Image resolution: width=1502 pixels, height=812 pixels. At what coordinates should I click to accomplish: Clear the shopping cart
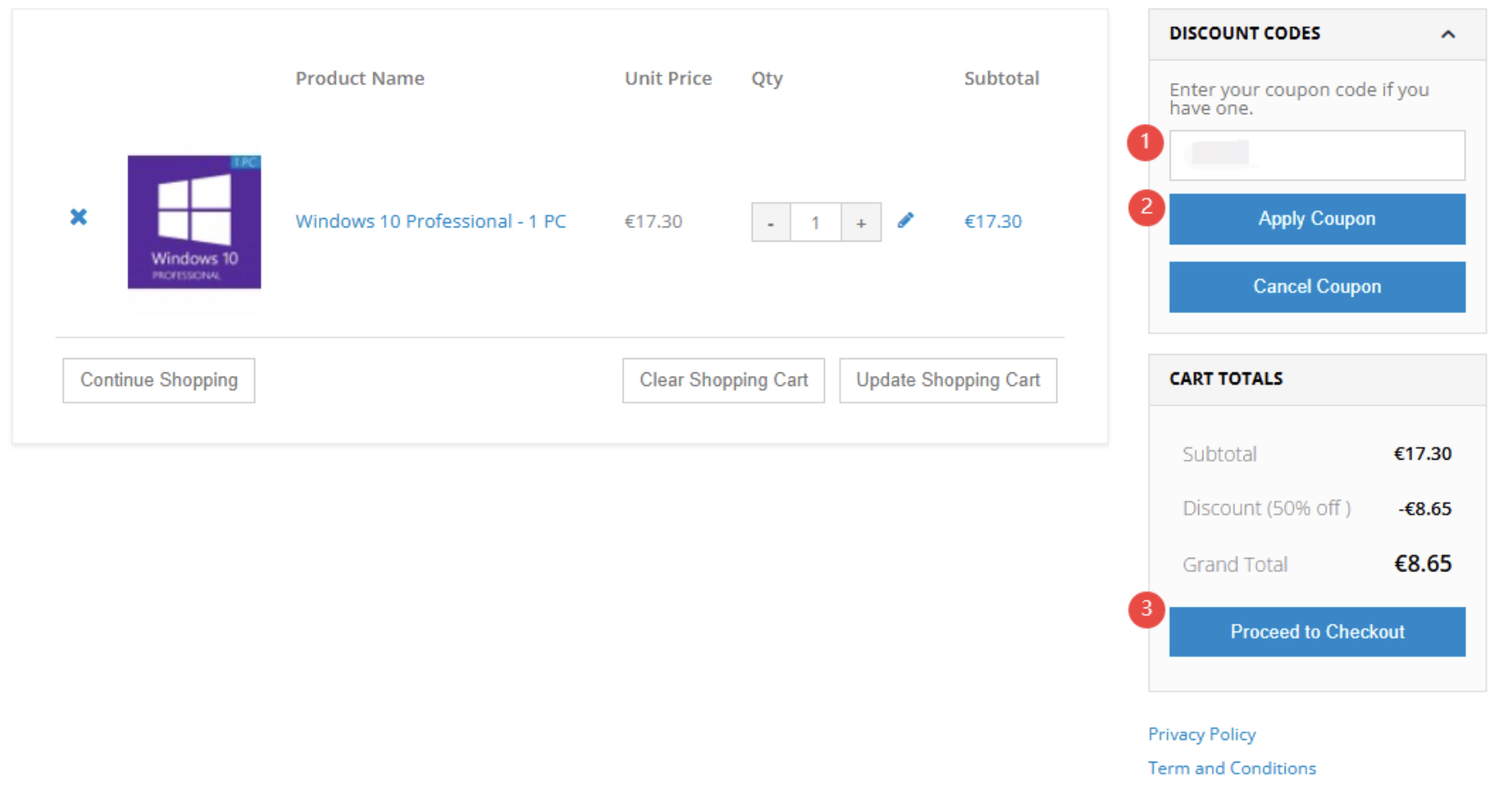pyautogui.click(x=723, y=380)
